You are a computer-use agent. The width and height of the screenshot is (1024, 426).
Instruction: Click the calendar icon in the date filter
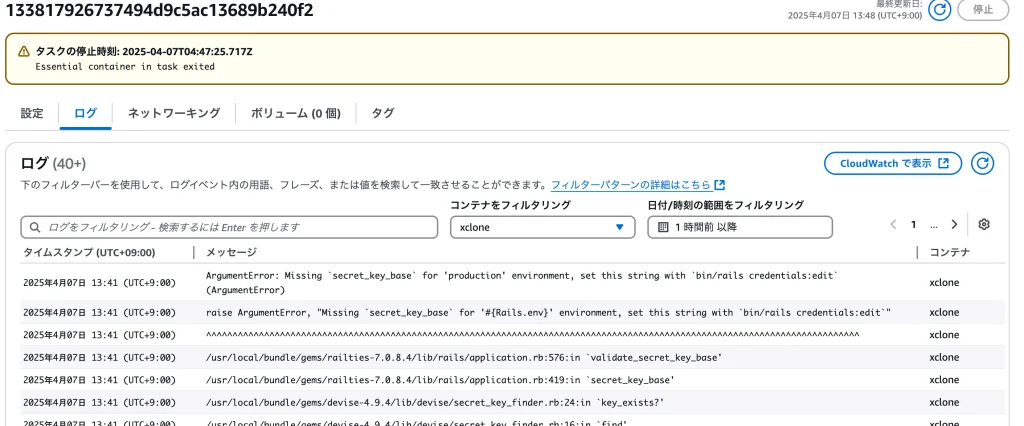[x=663, y=227]
